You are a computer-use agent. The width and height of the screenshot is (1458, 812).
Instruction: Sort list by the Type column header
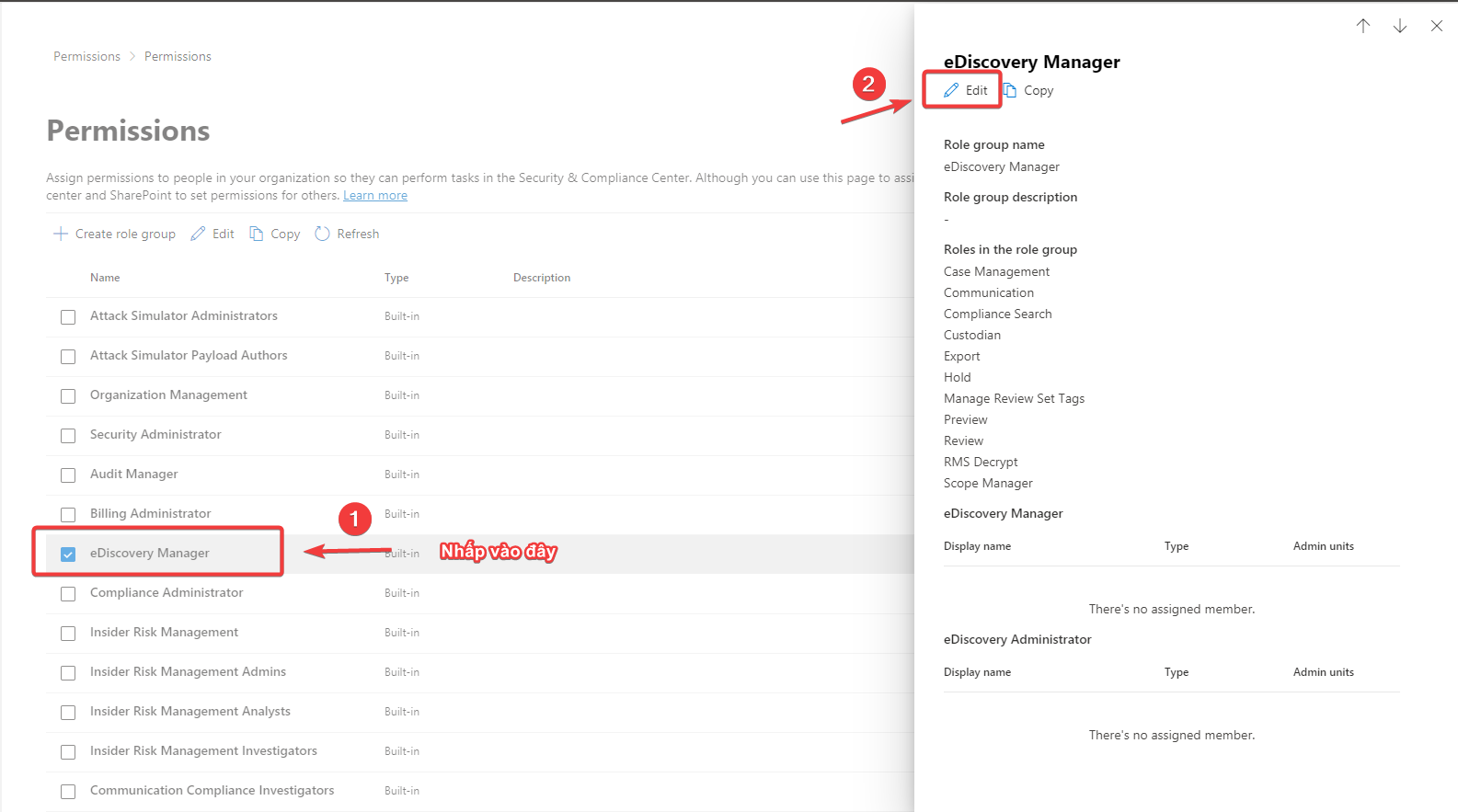(396, 277)
